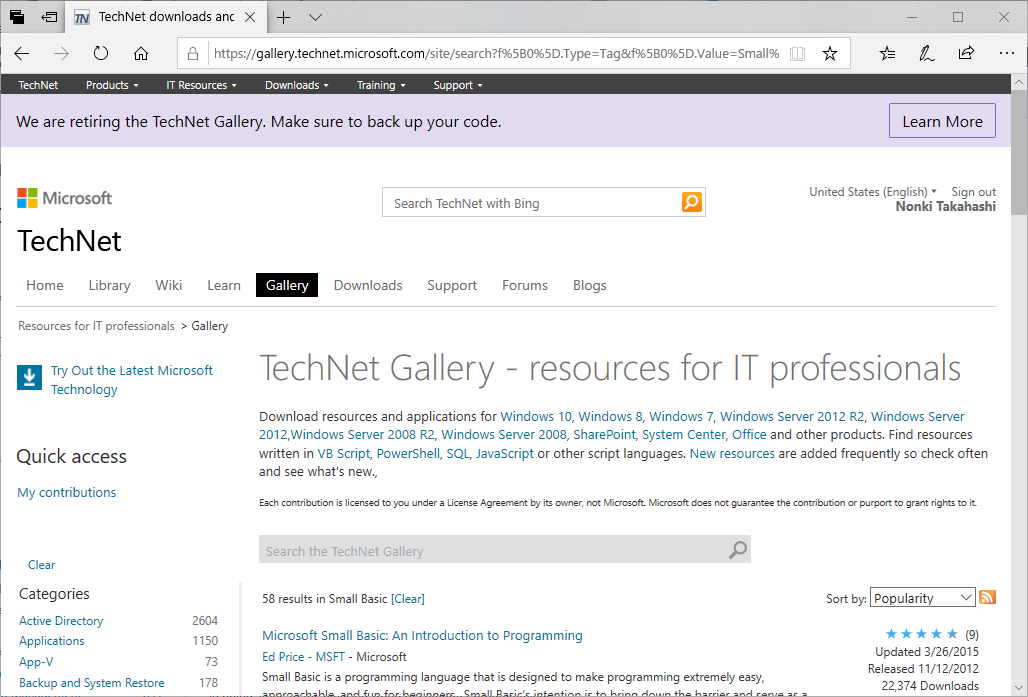Share the current page
This screenshot has height=697, width=1028.
coord(966,52)
